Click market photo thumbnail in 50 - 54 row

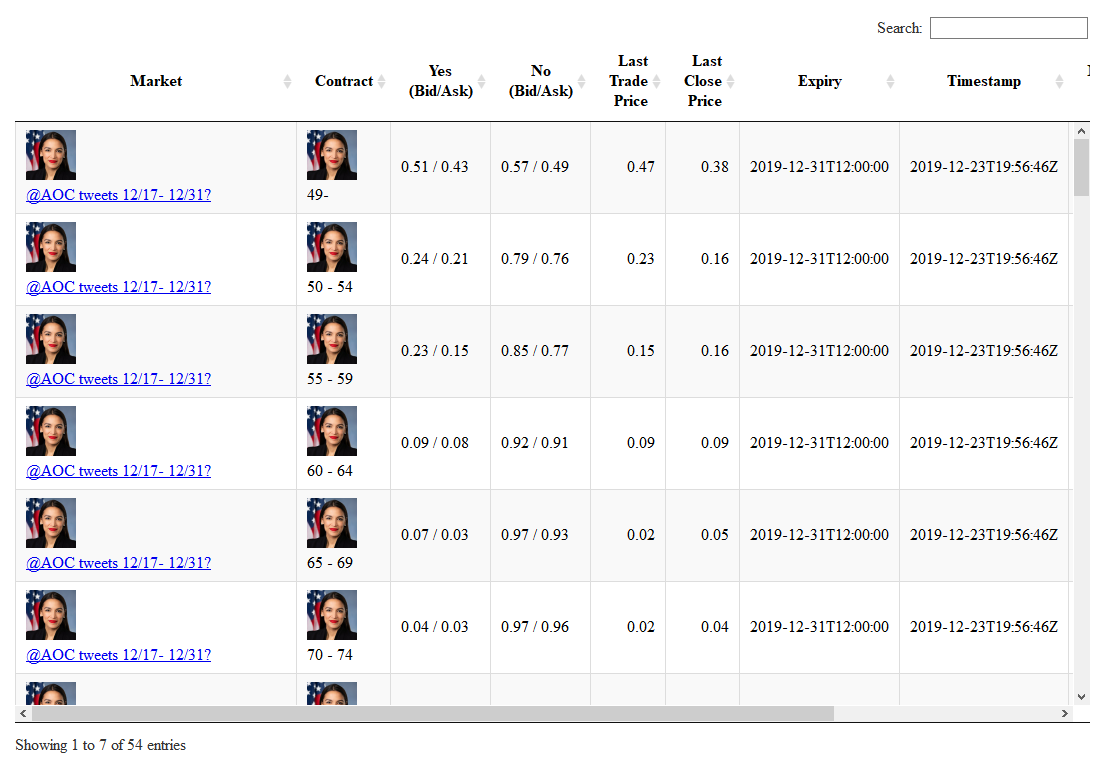click(51, 247)
